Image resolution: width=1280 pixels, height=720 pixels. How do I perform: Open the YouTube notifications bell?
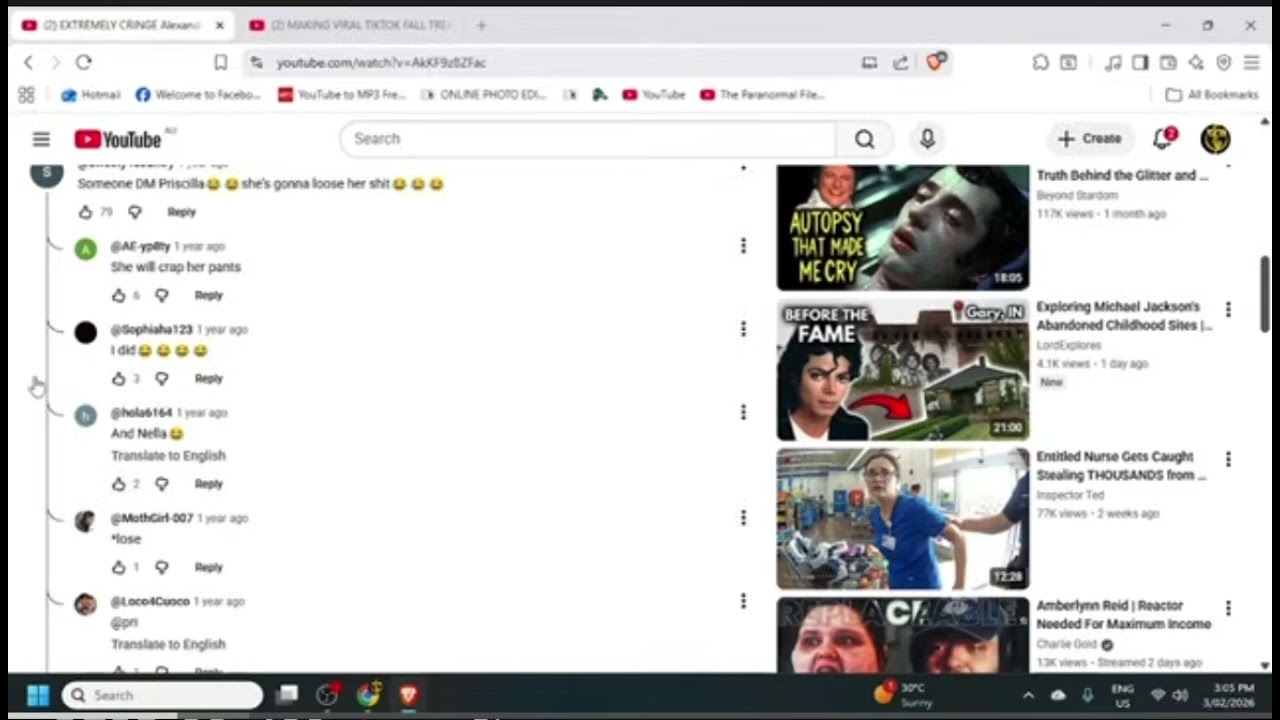[1163, 139]
